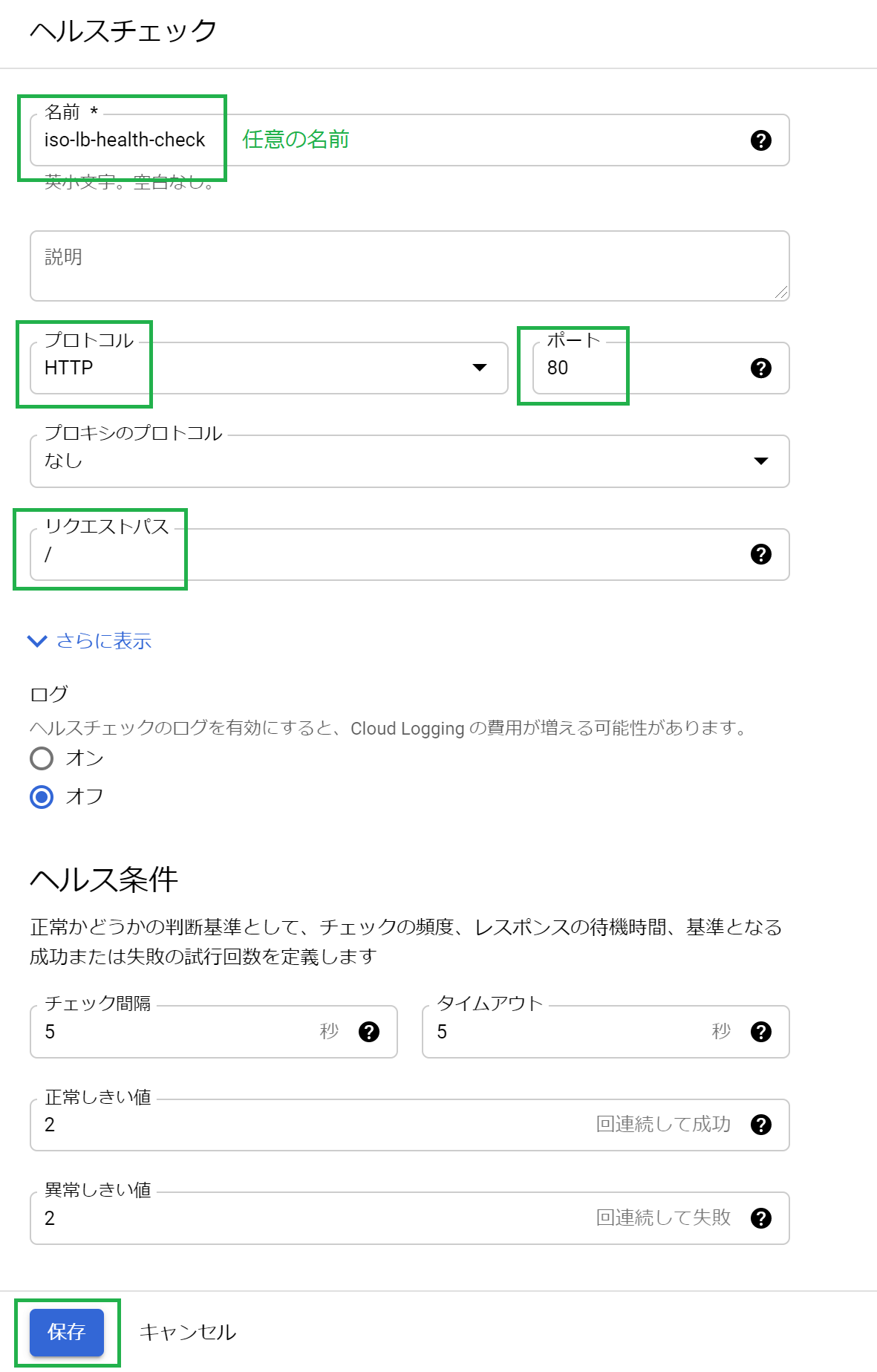This screenshot has width=877, height=1372.
Task: Focus the 名前 field containing iso-lb-health-check
Action: [126, 140]
